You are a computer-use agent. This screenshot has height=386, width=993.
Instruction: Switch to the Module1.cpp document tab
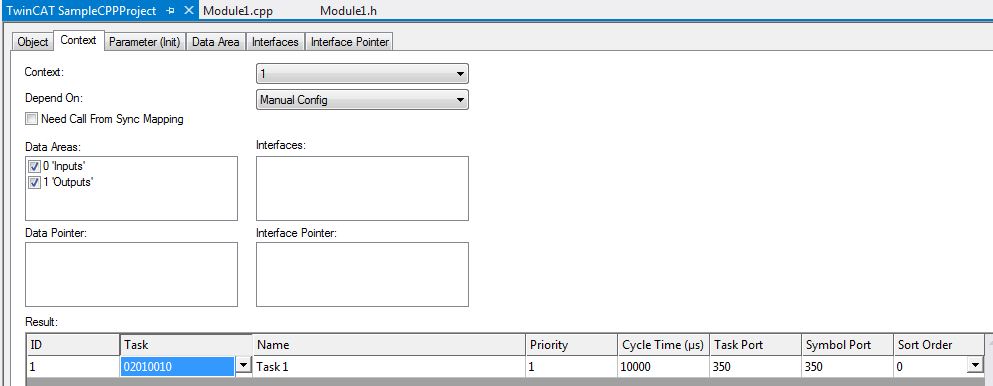pos(237,11)
